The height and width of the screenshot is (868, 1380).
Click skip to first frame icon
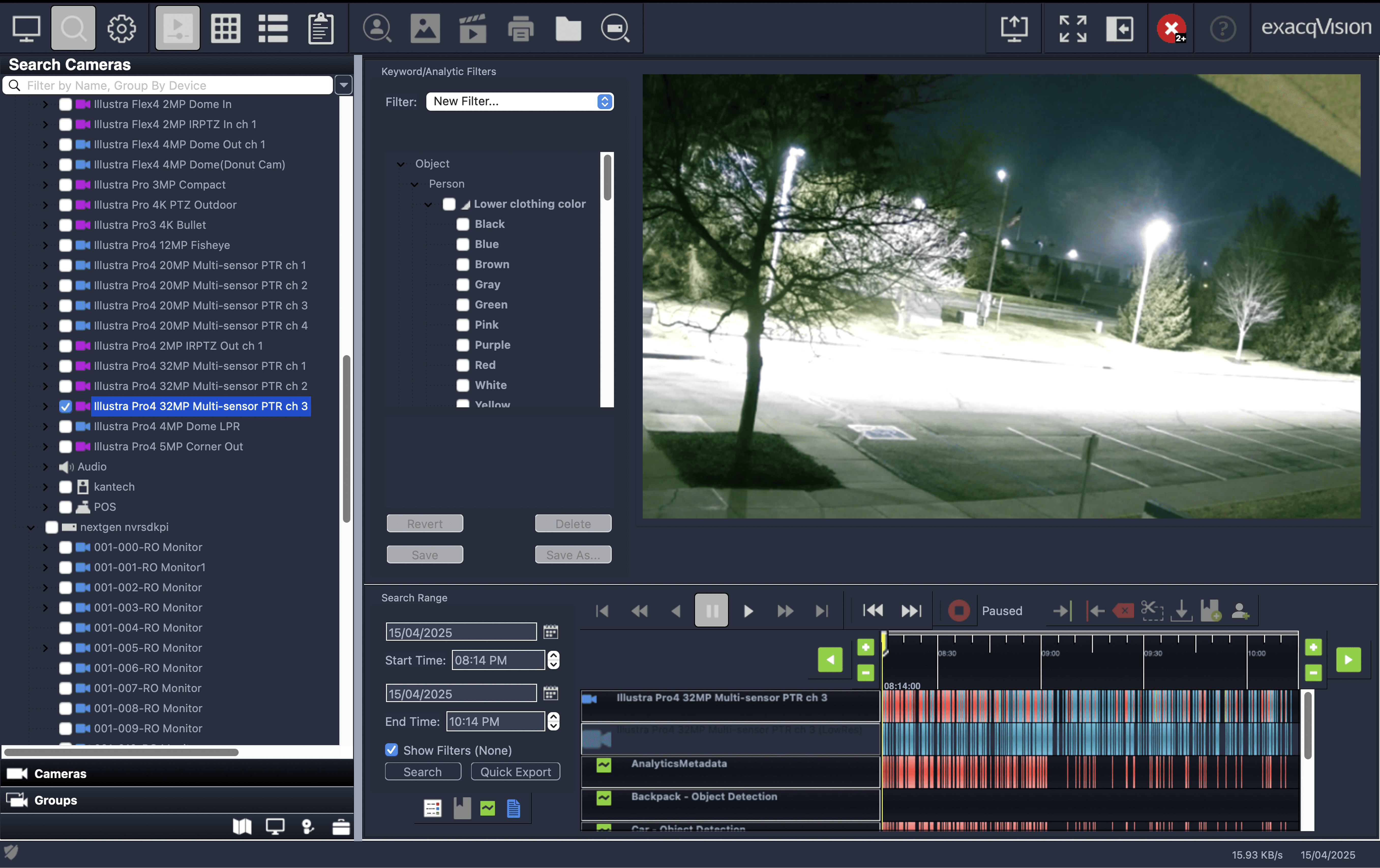click(x=602, y=611)
